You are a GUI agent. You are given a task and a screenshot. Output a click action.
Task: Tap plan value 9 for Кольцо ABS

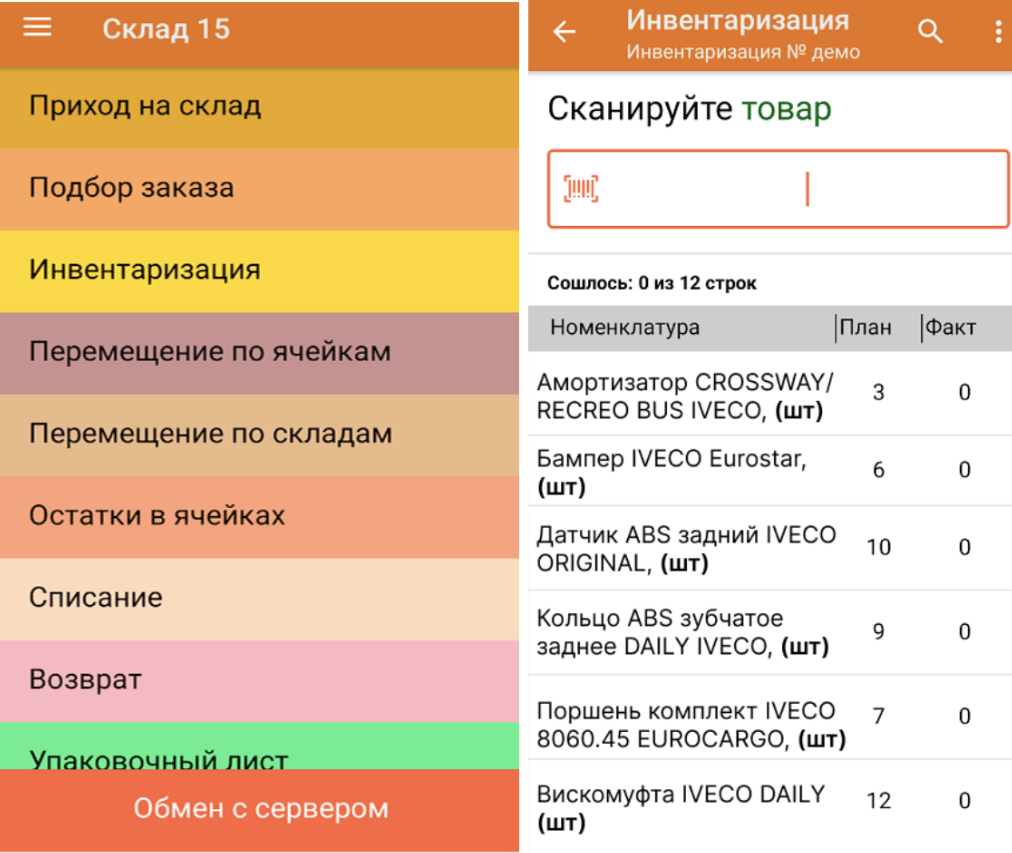point(878,631)
